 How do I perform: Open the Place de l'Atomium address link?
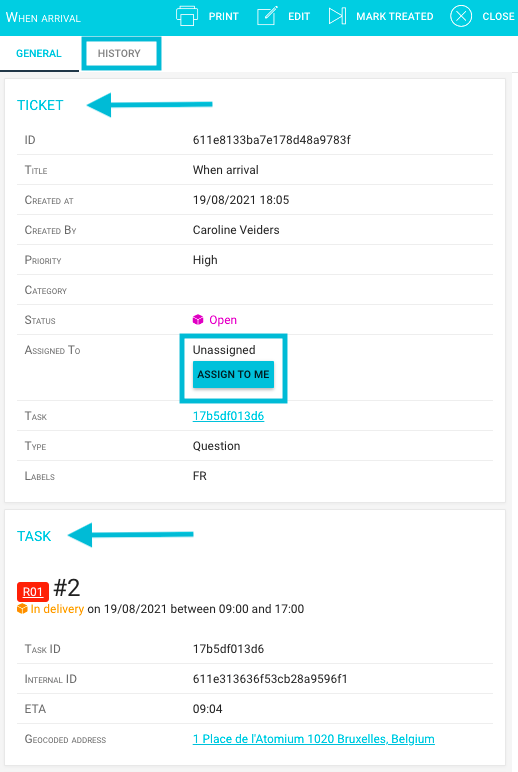[x=314, y=739]
